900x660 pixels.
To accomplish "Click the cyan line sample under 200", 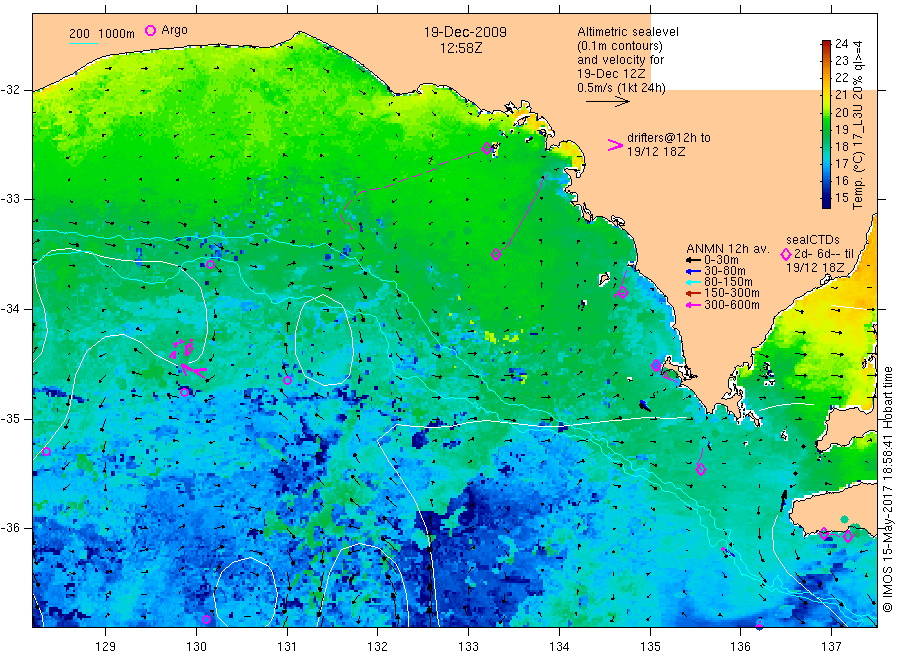I will click(x=83, y=44).
